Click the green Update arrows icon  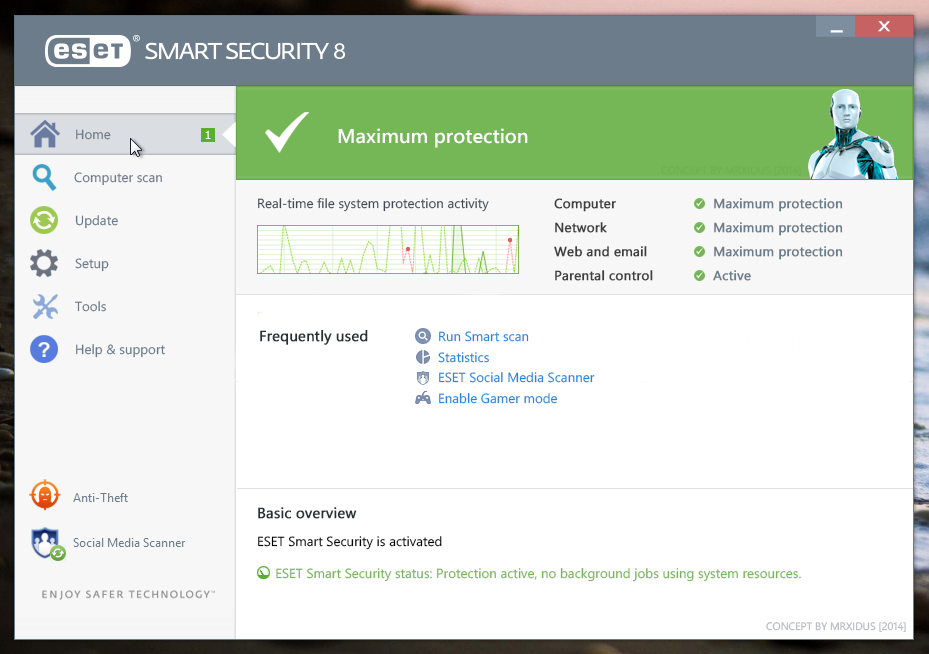(44, 220)
